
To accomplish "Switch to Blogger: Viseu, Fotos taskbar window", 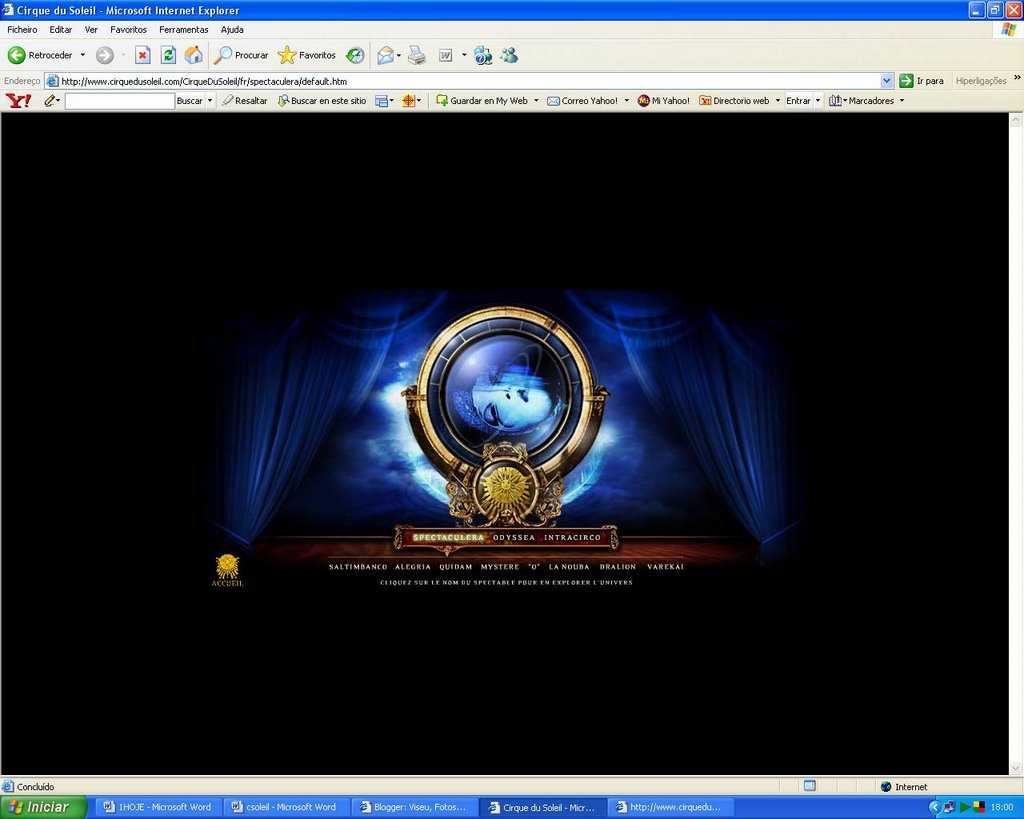I will click(413, 807).
